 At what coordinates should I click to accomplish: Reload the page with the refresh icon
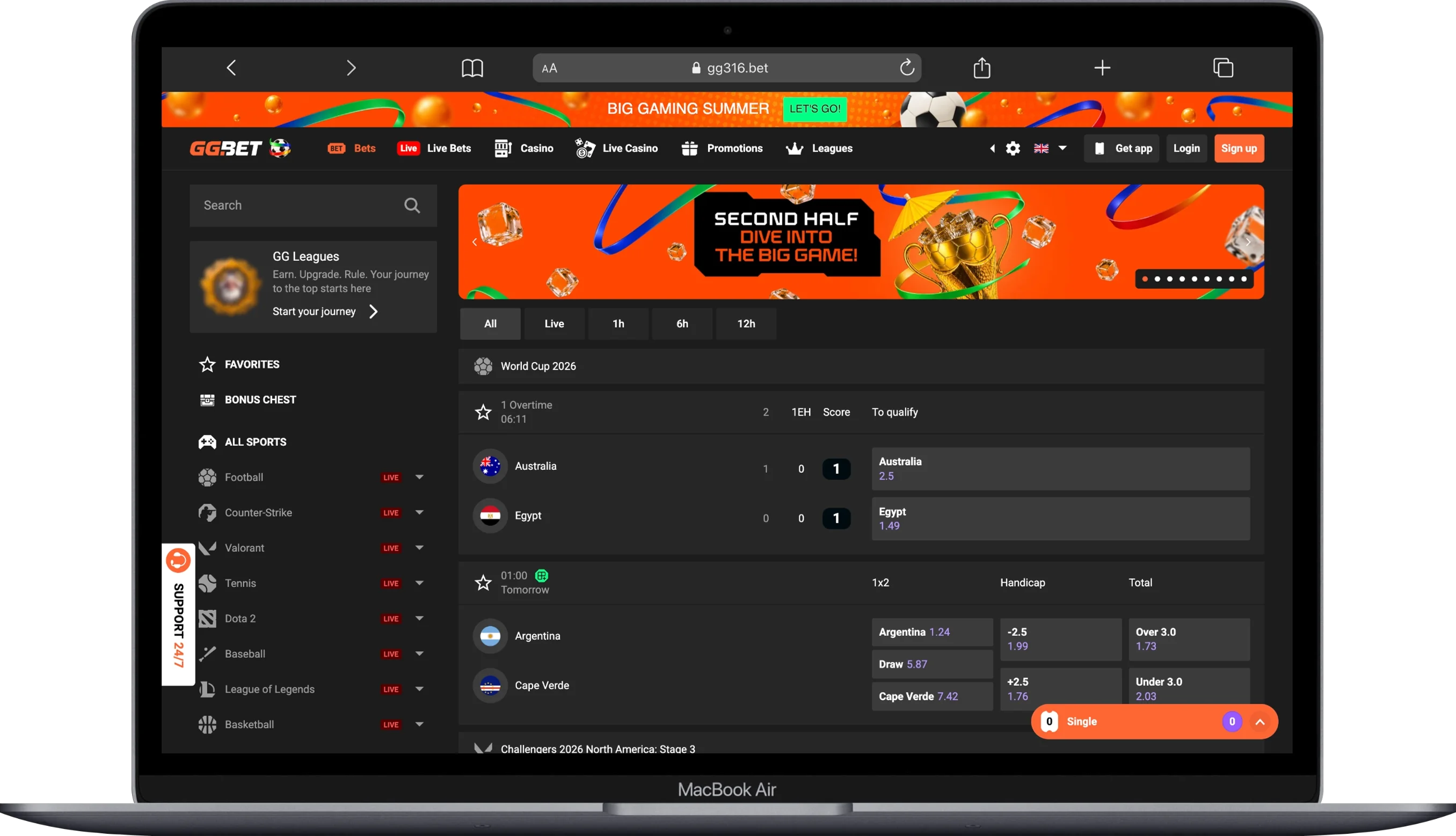pyautogui.click(x=906, y=68)
